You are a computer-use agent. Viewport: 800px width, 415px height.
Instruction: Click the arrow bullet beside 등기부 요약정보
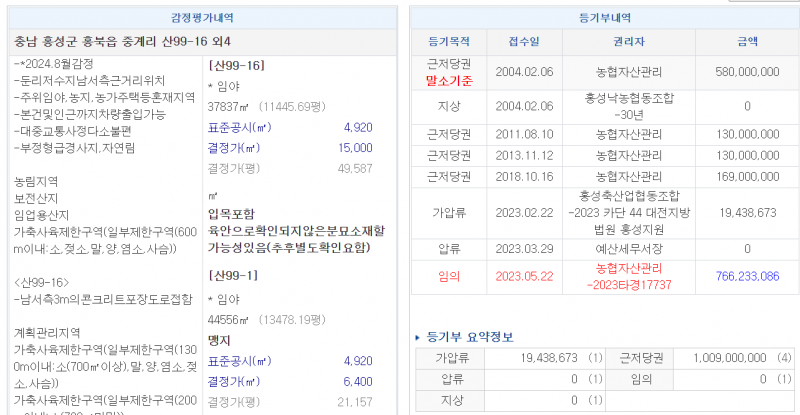[x=418, y=337]
